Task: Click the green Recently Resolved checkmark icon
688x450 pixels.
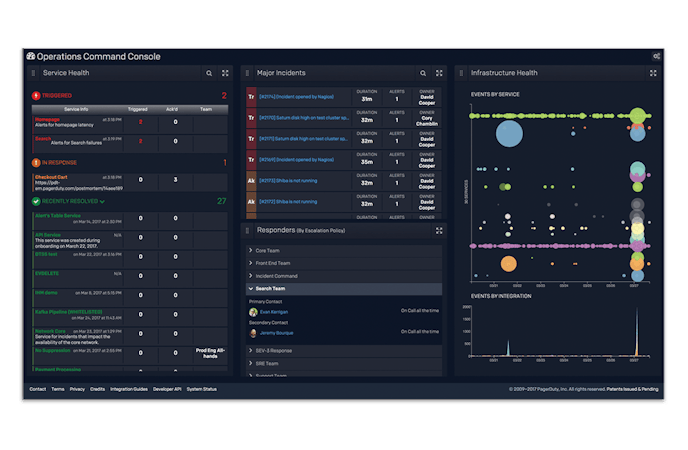Action: [x=36, y=201]
